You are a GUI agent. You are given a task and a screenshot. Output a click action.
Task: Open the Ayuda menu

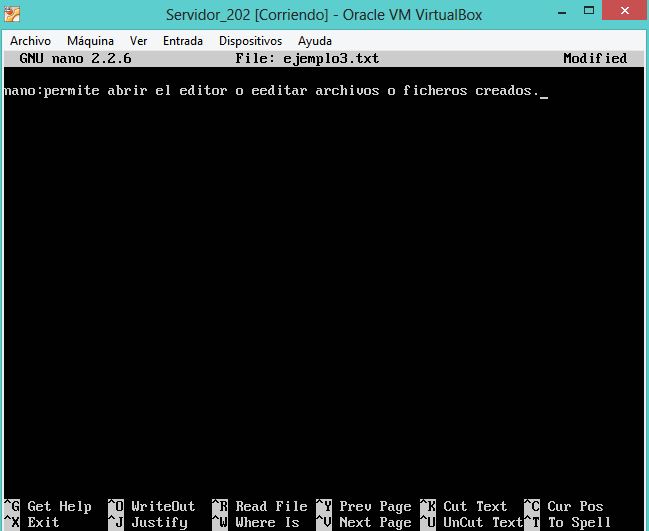[x=315, y=41]
